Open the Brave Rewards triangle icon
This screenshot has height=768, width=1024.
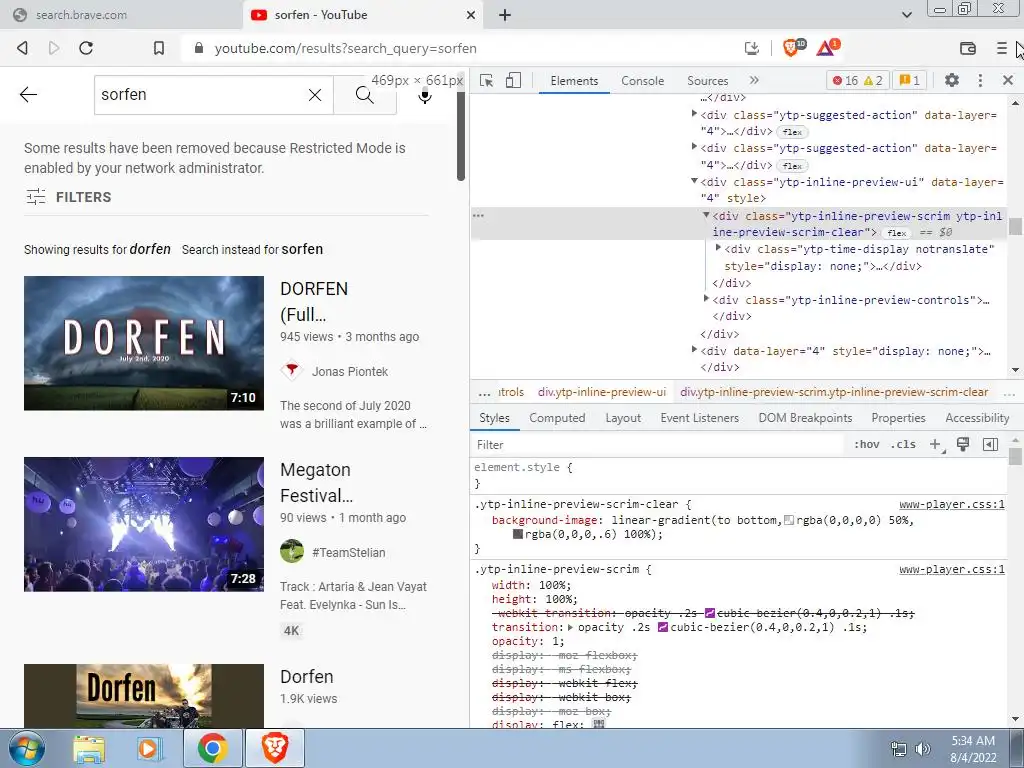[x=827, y=47]
